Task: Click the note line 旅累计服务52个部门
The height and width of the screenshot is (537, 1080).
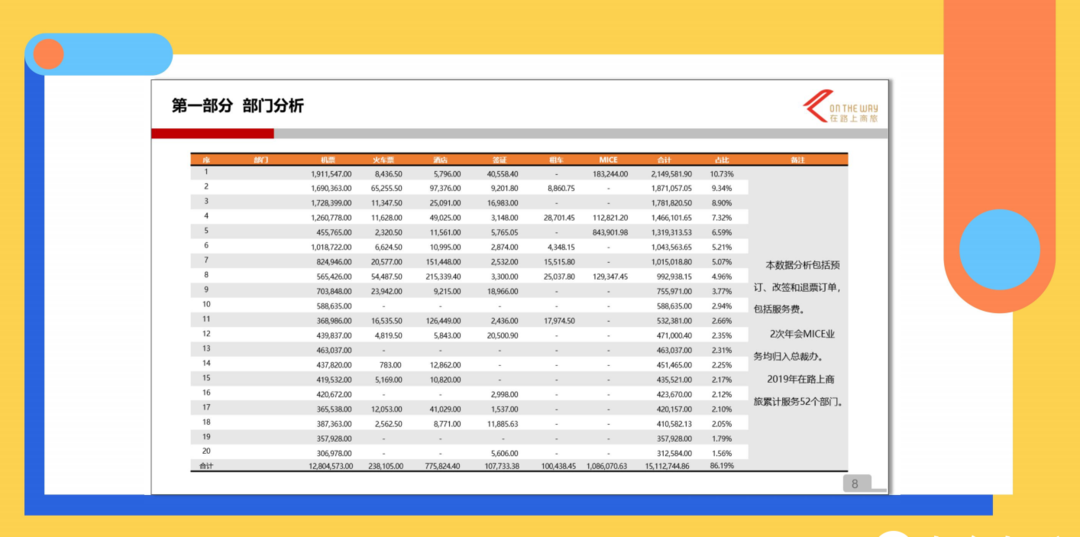Action: pos(799,401)
